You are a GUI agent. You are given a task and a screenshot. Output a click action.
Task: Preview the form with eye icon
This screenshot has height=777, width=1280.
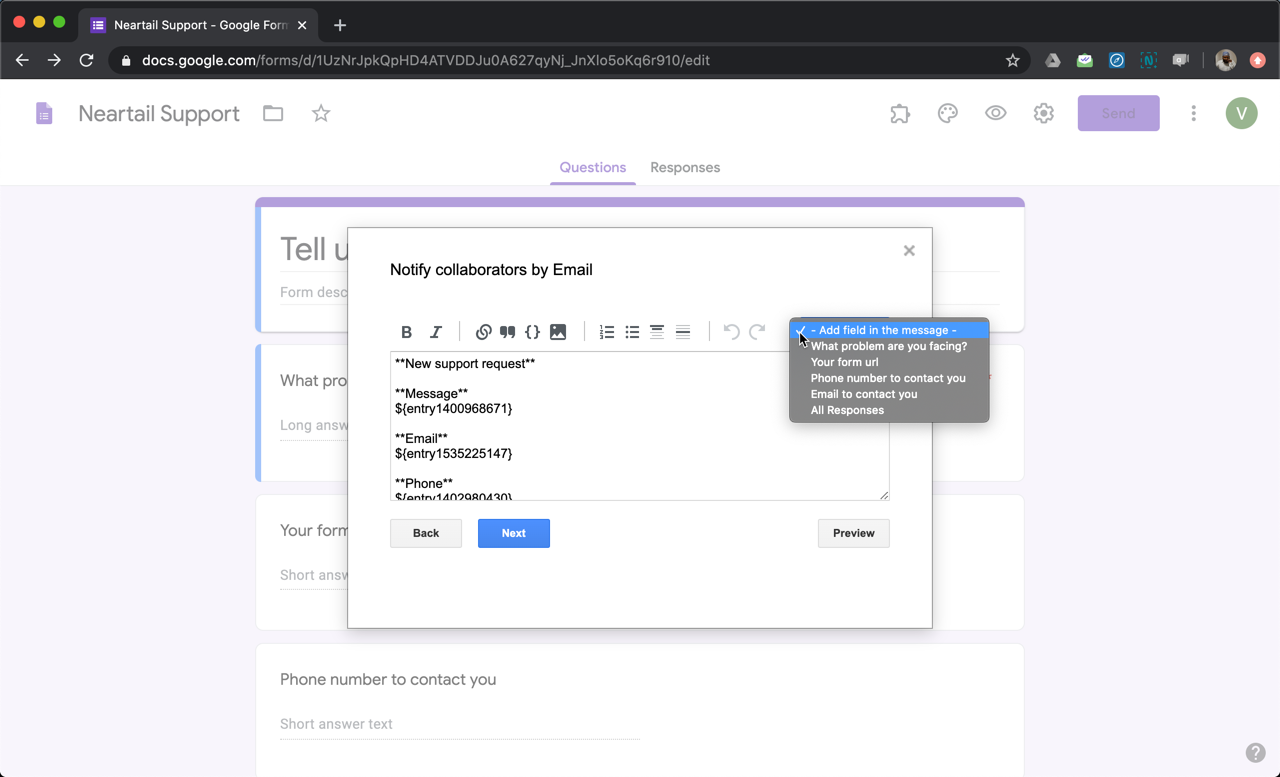pyautogui.click(x=996, y=114)
